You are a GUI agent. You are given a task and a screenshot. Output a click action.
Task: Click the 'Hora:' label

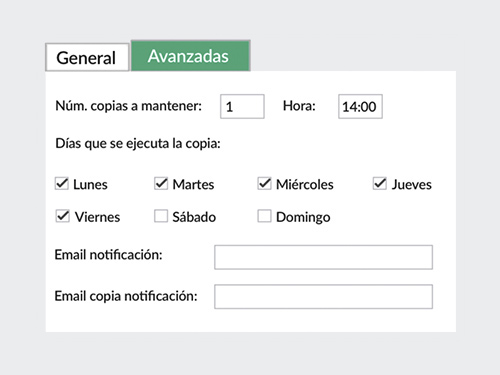click(299, 106)
